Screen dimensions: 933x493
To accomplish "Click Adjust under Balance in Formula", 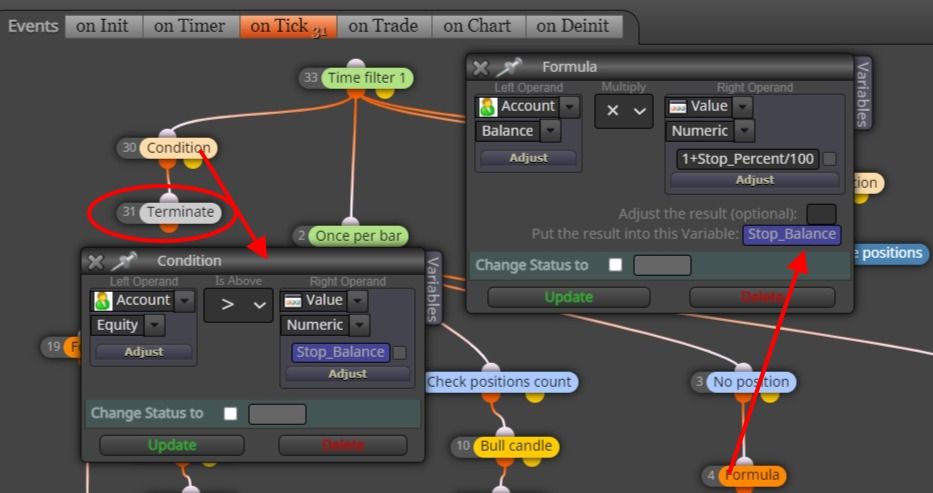I will pos(528,158).
